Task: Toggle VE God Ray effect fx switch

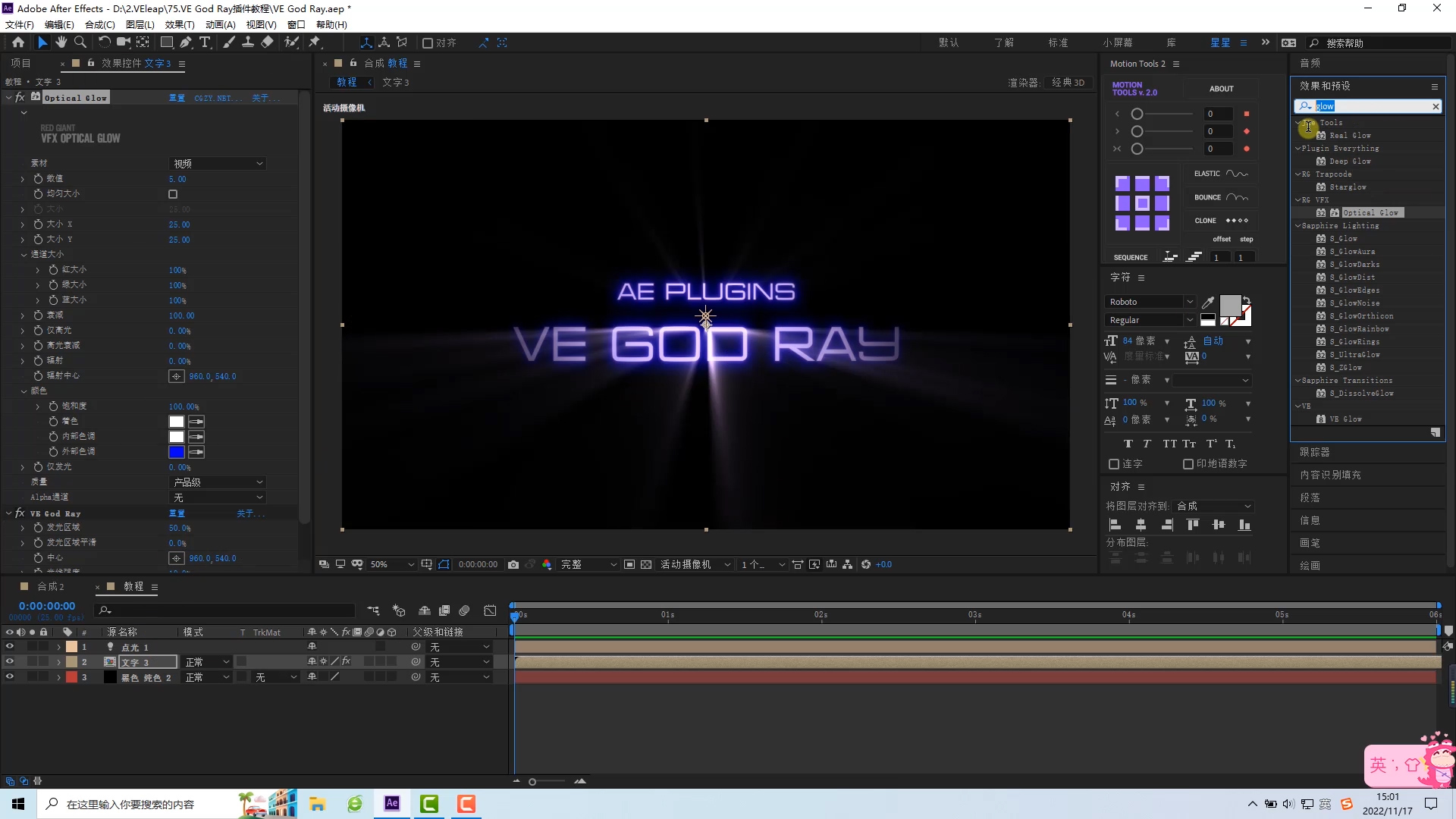Action: click(x=20, y=513)
